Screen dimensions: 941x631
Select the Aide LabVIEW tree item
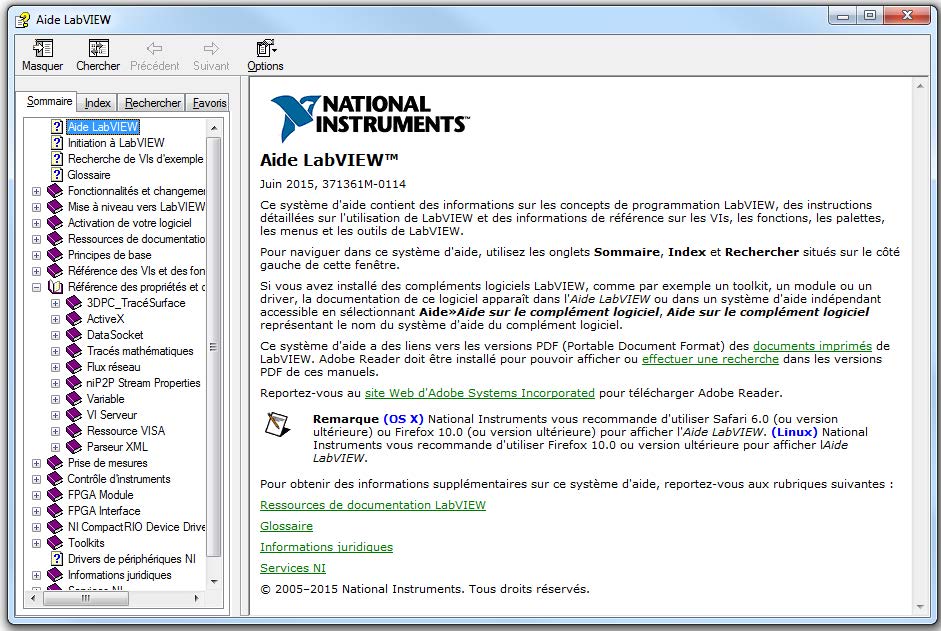pos(103,127)
